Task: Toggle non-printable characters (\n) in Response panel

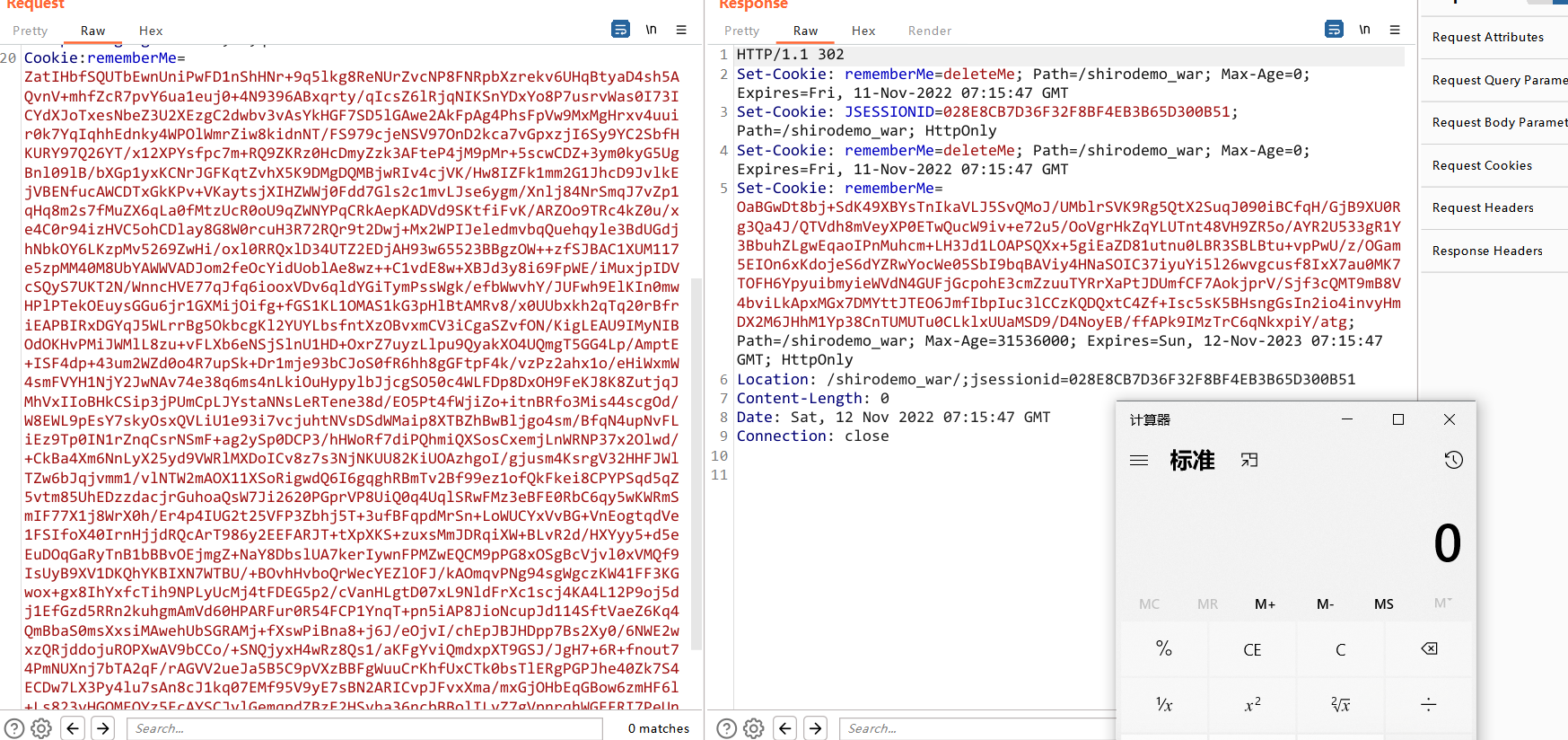Action: pyautogui.click(x=1364, y=30)
